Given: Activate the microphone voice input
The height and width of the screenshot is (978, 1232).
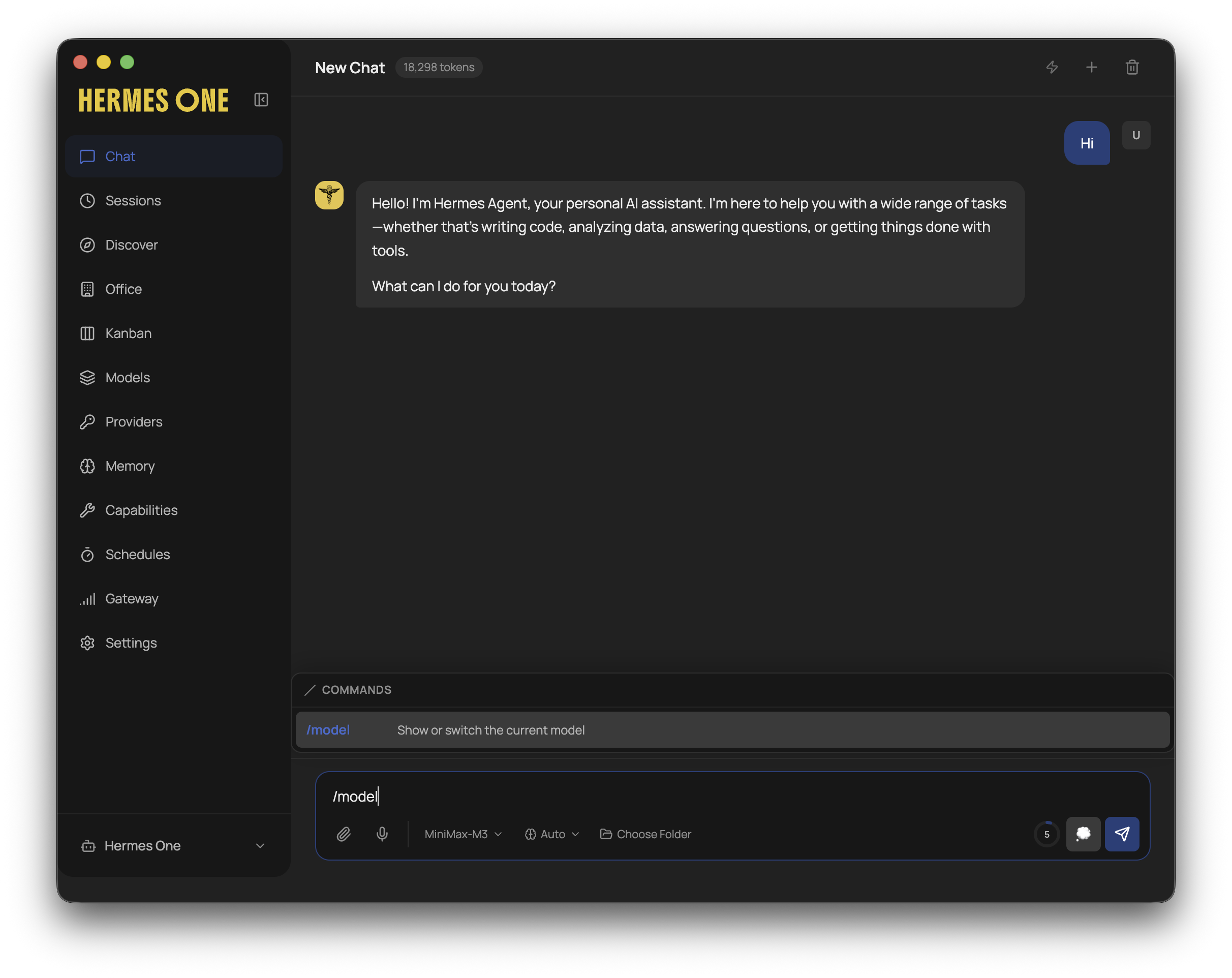Looking at the screenshot, I should (x=382, y=834).
